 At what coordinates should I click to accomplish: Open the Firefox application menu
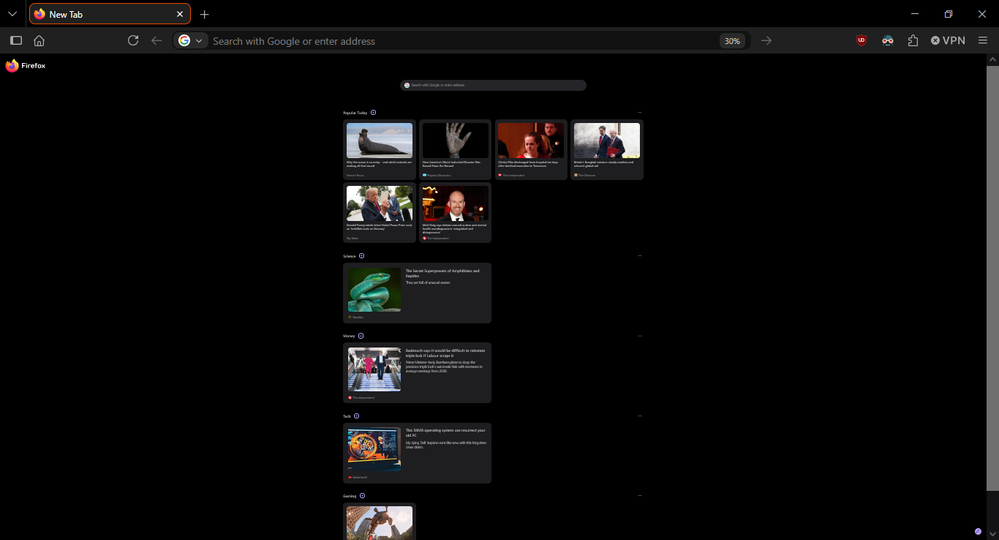click(983, 40)
